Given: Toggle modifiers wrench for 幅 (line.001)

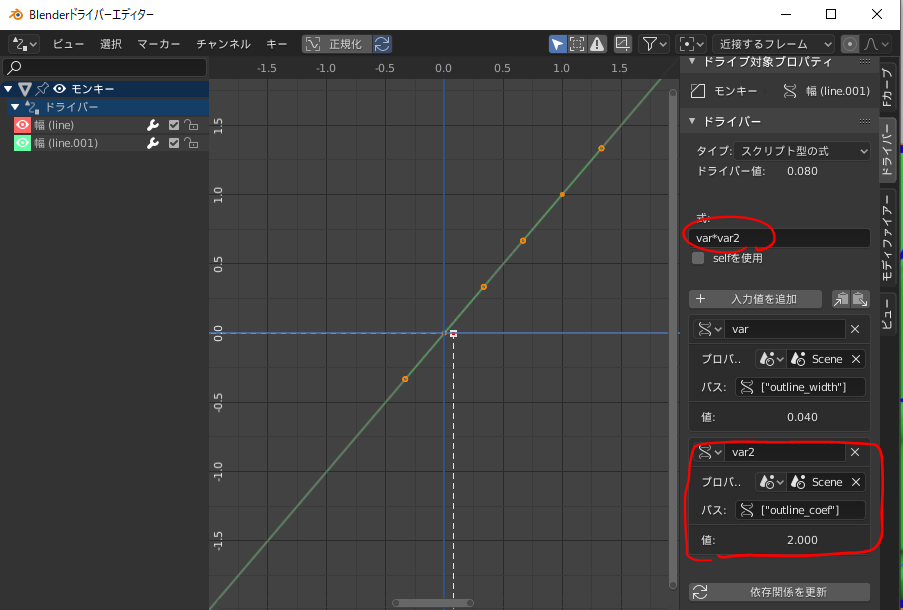Looking at the screenshot, I should pyautogui.click(x=153, y=143).
